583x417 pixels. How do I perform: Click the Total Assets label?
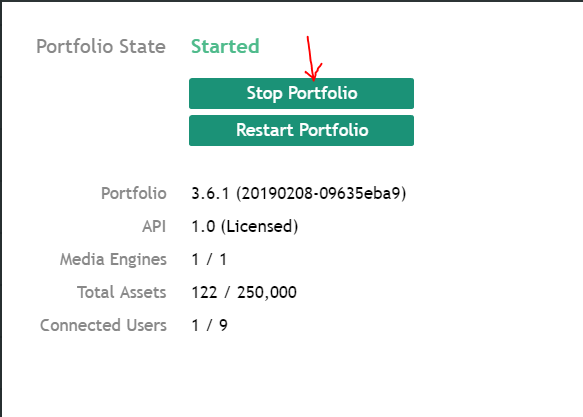pos(122,292)
